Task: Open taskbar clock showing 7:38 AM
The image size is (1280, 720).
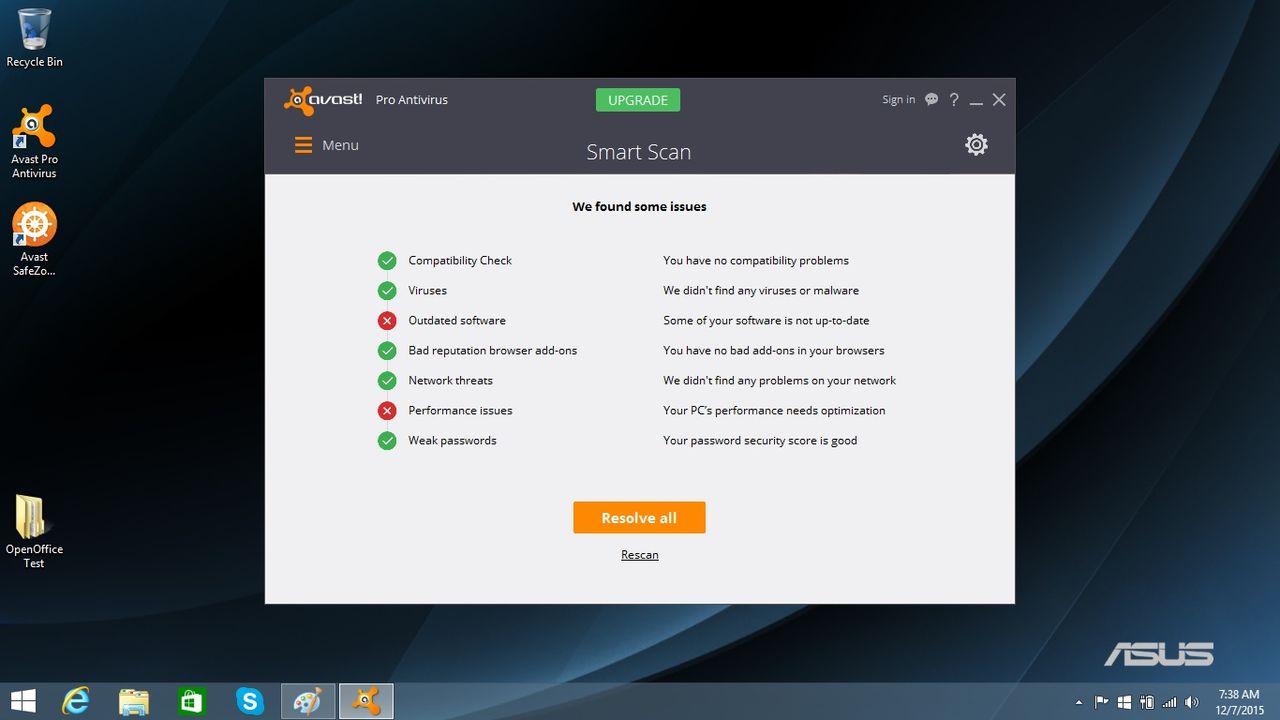Action: (1240, 702)
